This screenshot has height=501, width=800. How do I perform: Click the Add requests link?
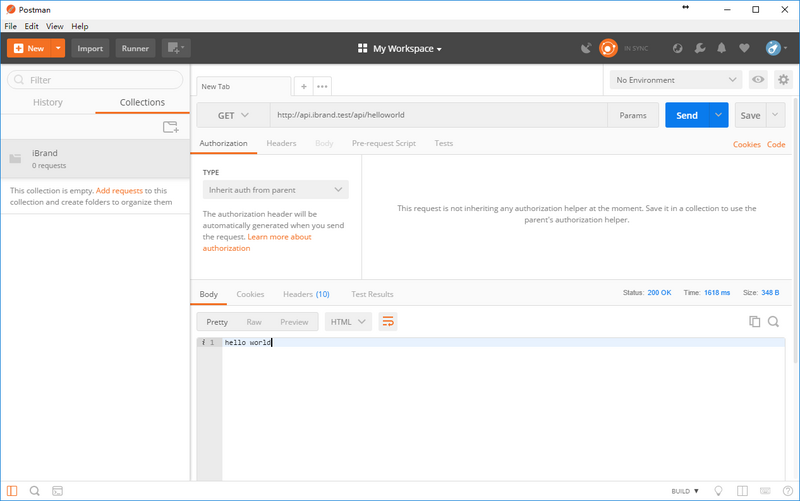119,190
